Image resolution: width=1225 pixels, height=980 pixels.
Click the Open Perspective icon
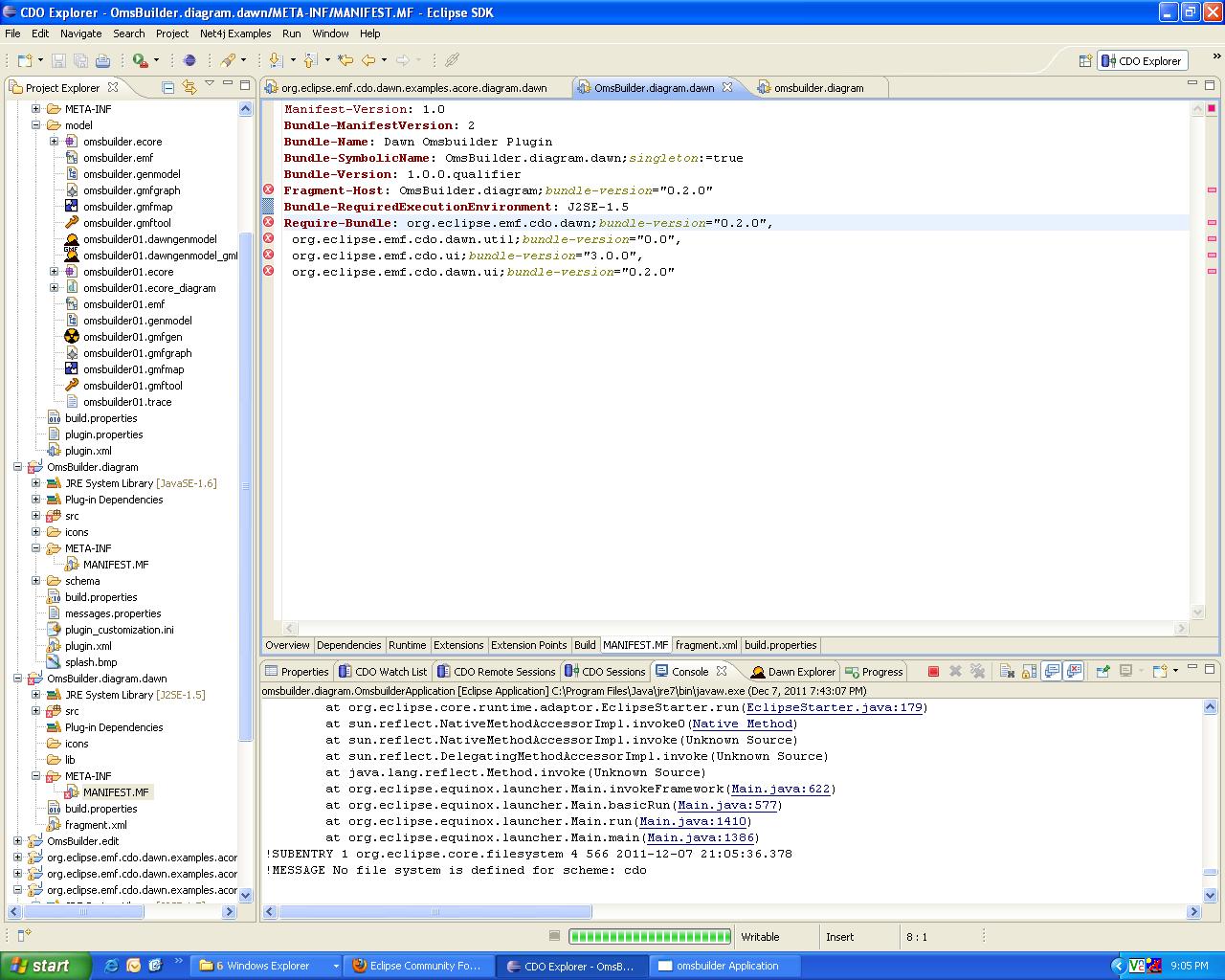pyautogui.click(x=1085, y=60)
